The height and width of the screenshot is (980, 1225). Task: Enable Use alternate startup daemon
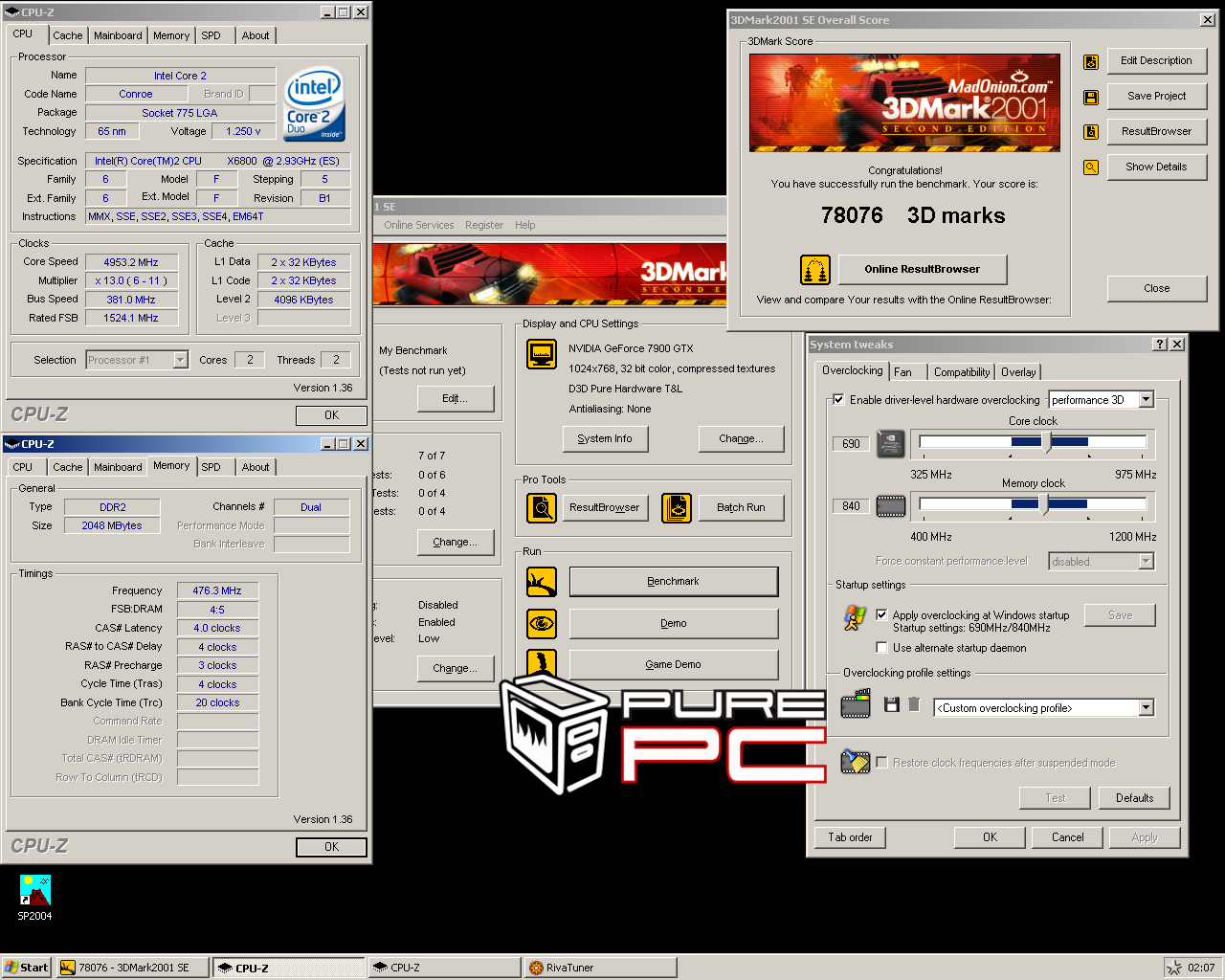pos(882,648)
